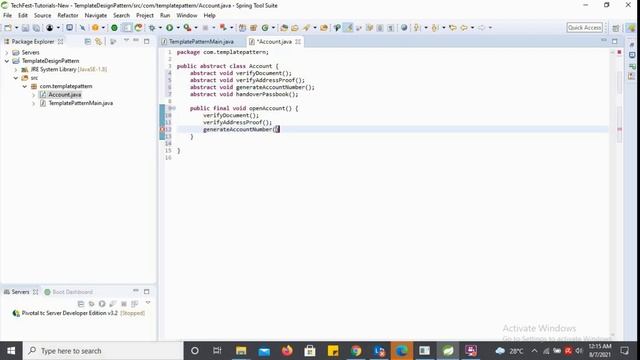Click Windows Start button
The image size is (640, 360).
pos(11,351)
